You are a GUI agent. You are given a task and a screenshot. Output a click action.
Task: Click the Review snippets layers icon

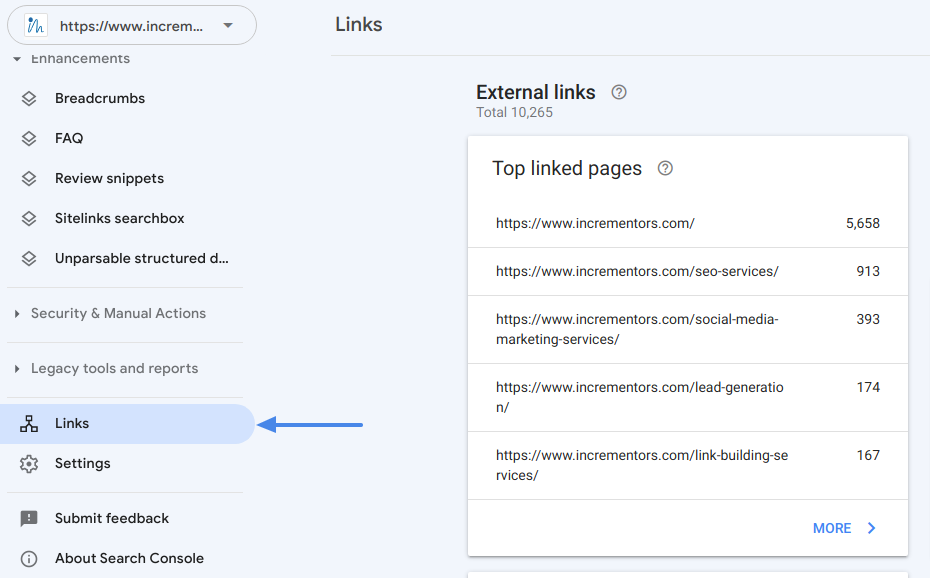tap(29, 178)
